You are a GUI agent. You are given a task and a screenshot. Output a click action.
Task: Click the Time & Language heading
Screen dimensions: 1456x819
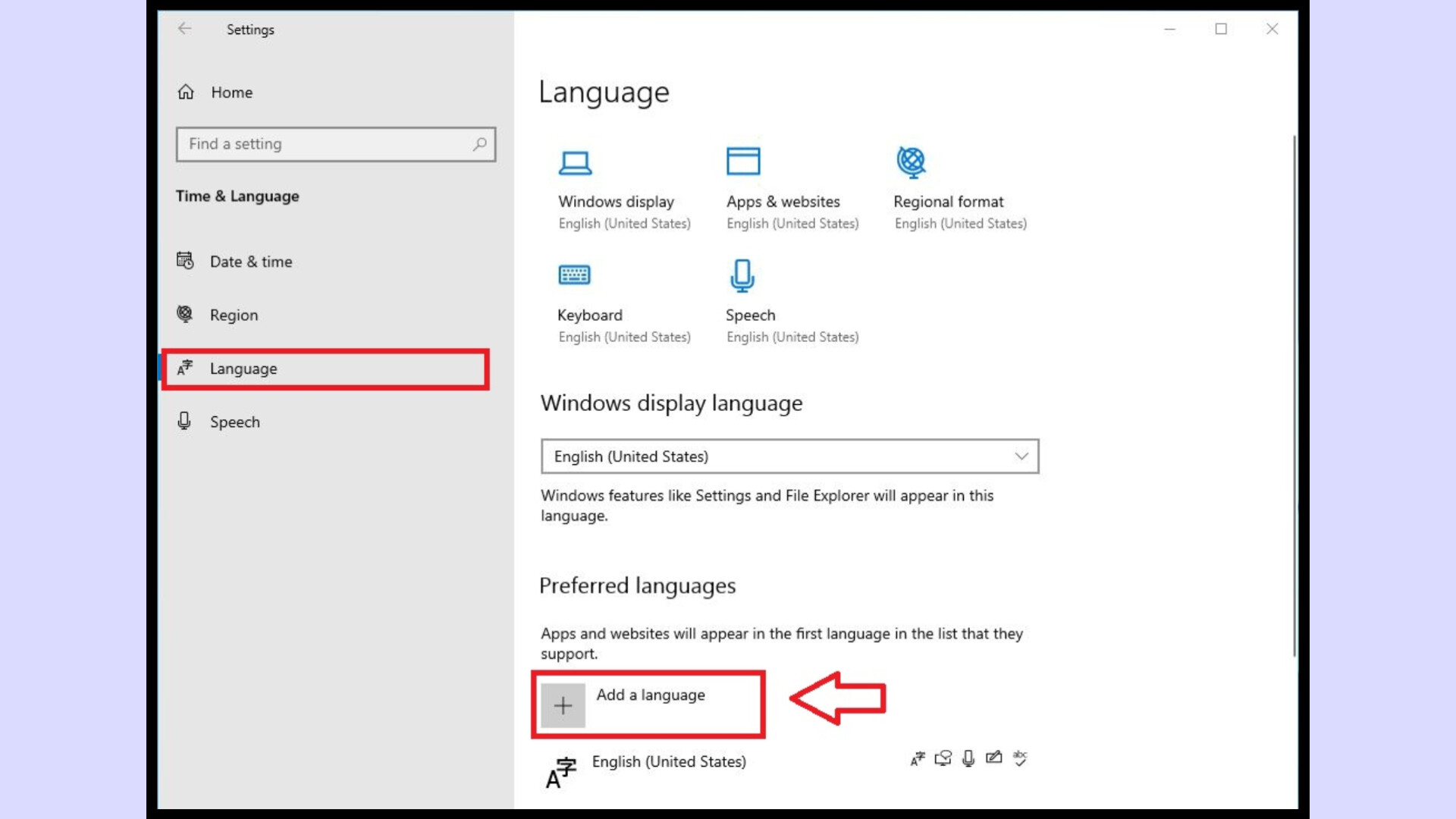tap(237, 196)
